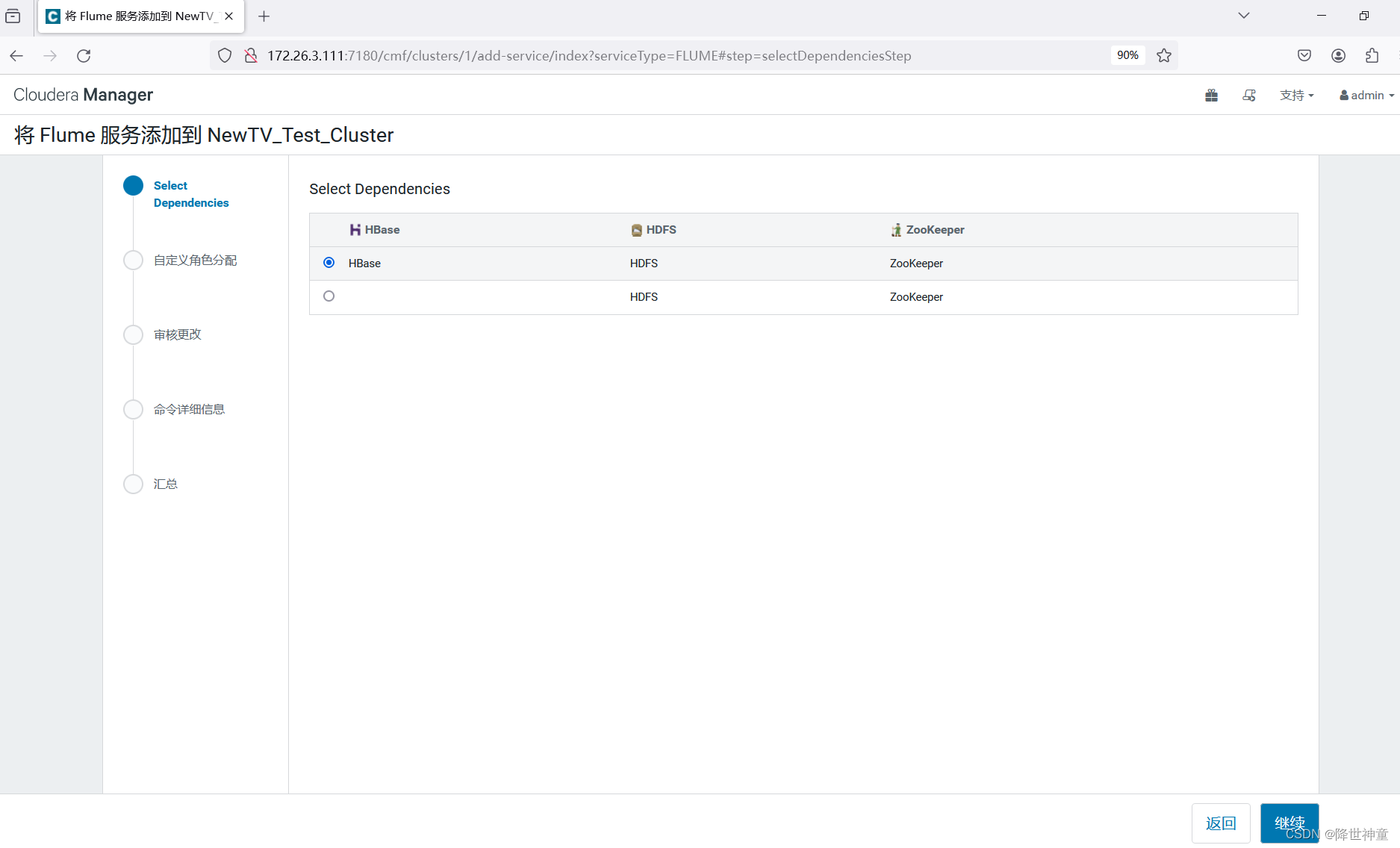Click the 命令详细信息 wizard step
This screenshot has width=1400, height=848.
[189, 409]
